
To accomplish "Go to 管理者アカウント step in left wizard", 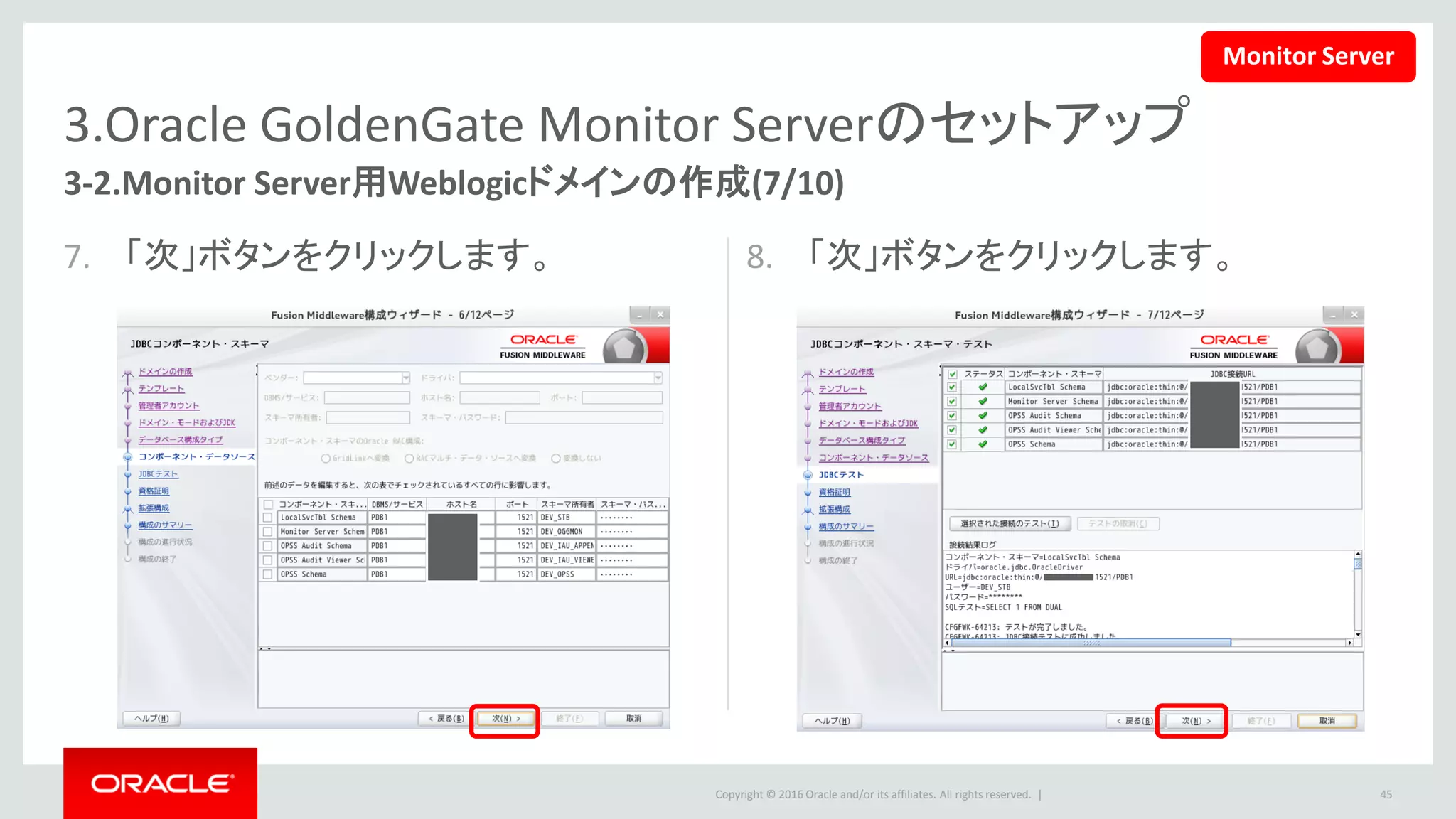I will [x=168, y=406].
